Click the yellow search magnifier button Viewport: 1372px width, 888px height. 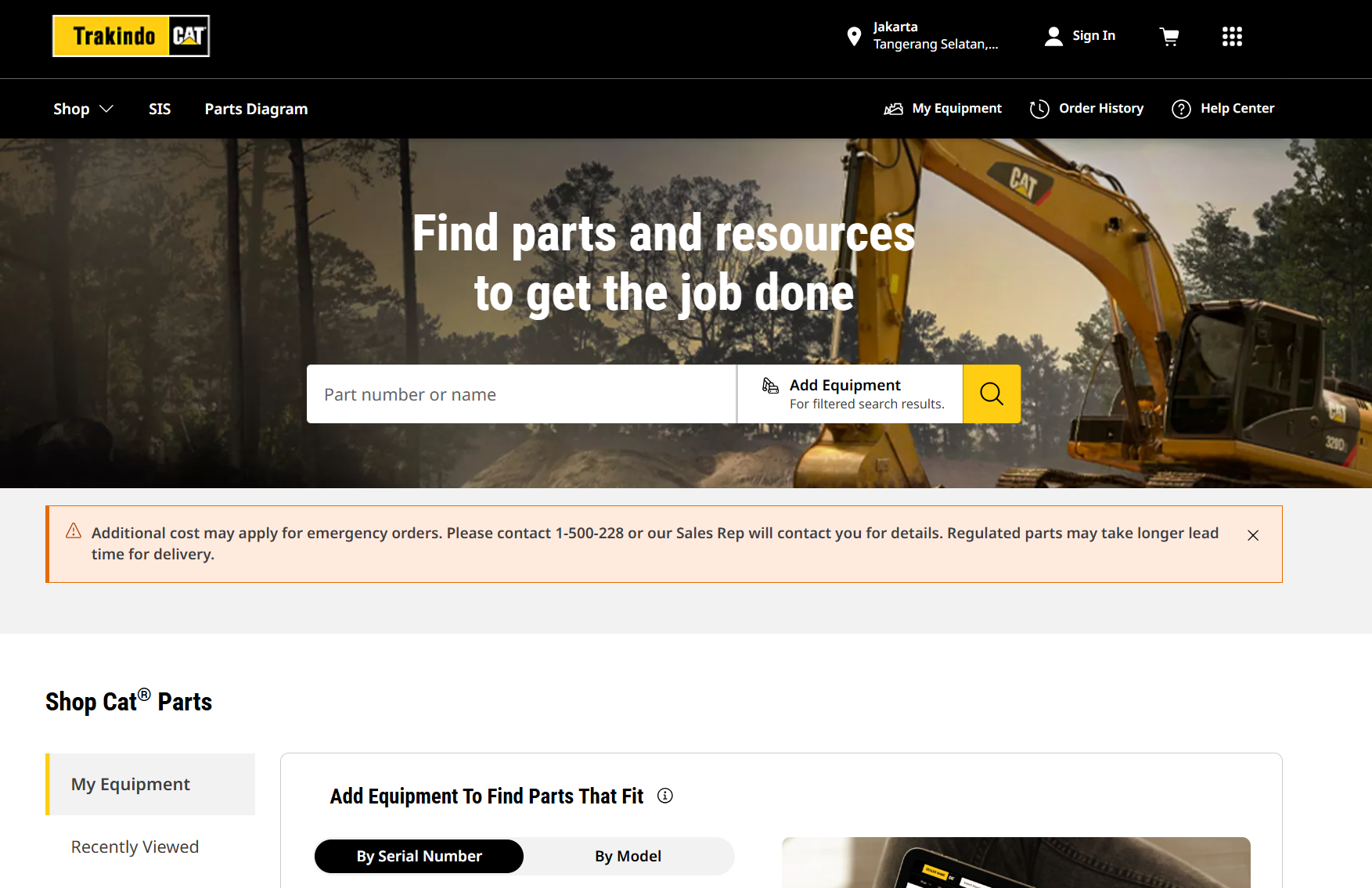click(x=991, y=394)
